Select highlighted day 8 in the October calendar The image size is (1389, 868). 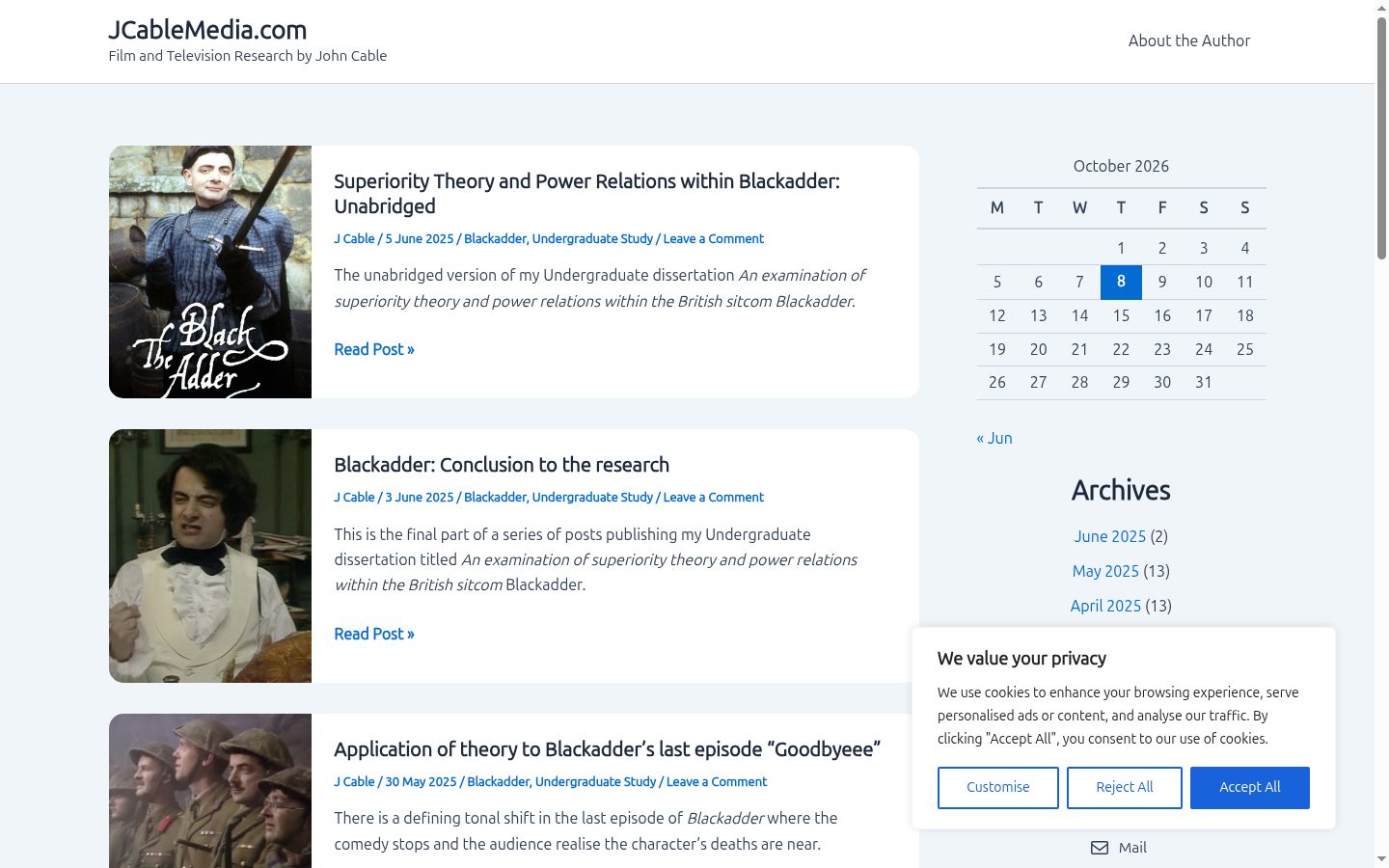pyautogui.click(x=1121, y=282)
